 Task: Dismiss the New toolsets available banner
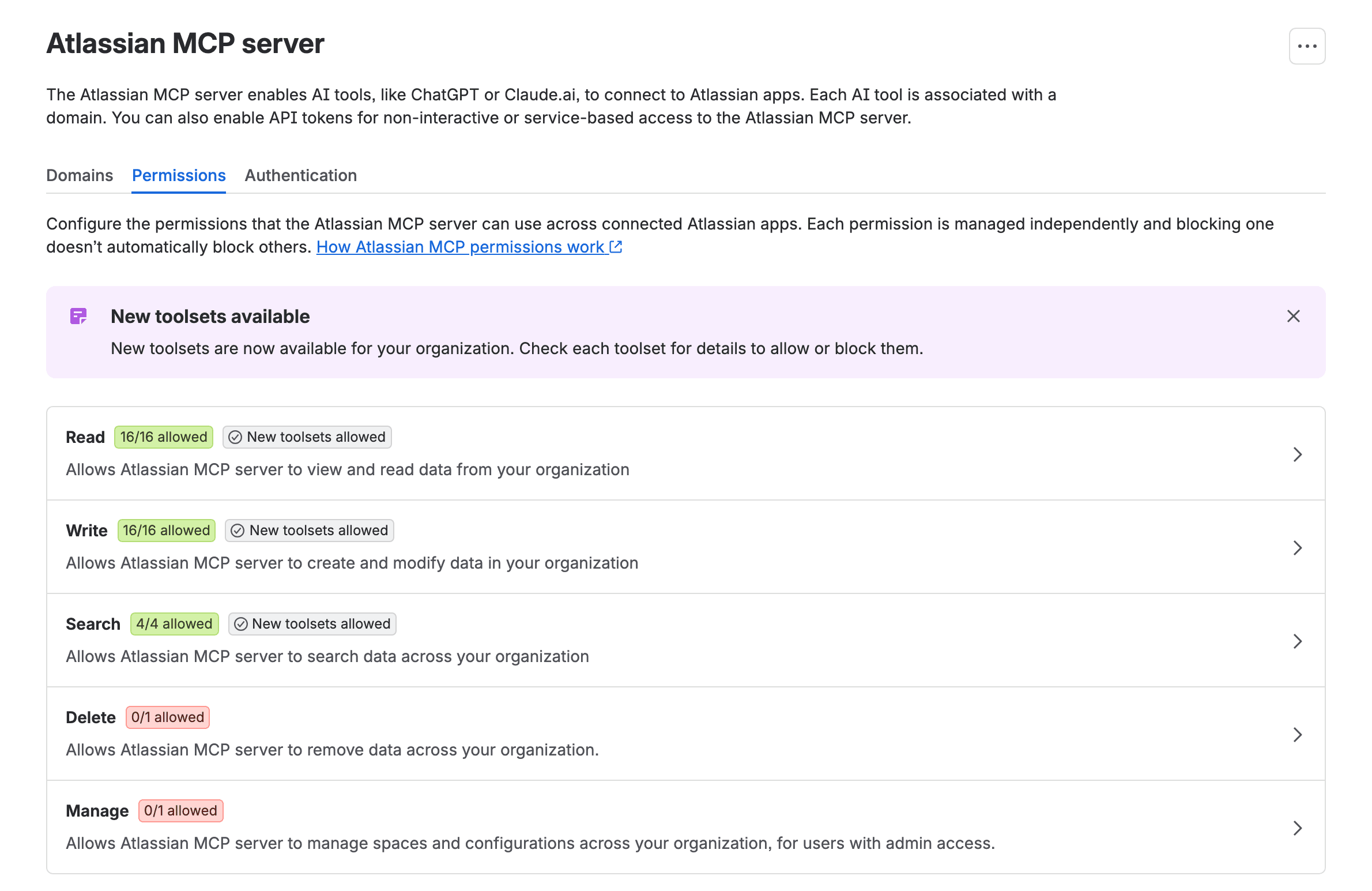[x=1293, y=316]
